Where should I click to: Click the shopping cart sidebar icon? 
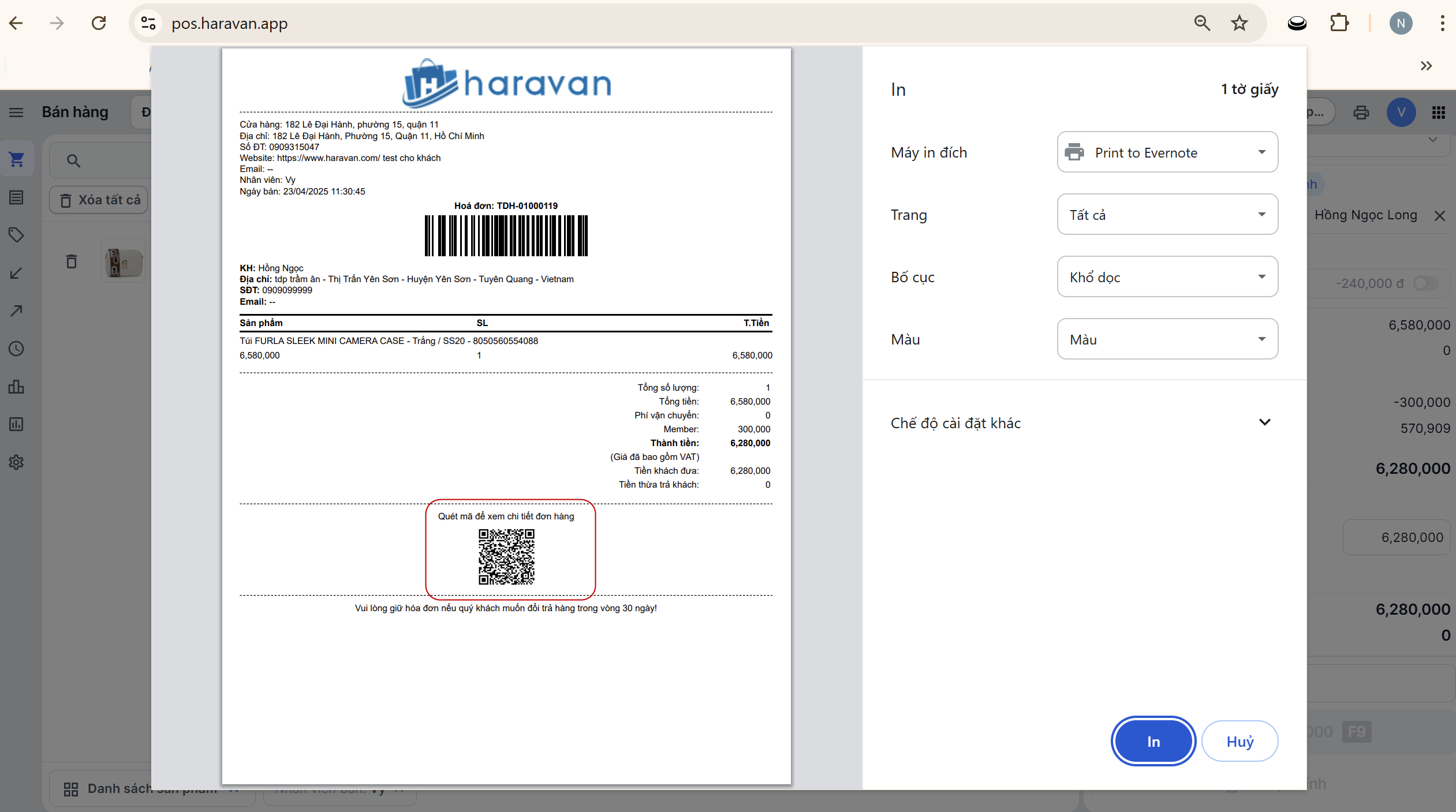(x=17, y=159)
